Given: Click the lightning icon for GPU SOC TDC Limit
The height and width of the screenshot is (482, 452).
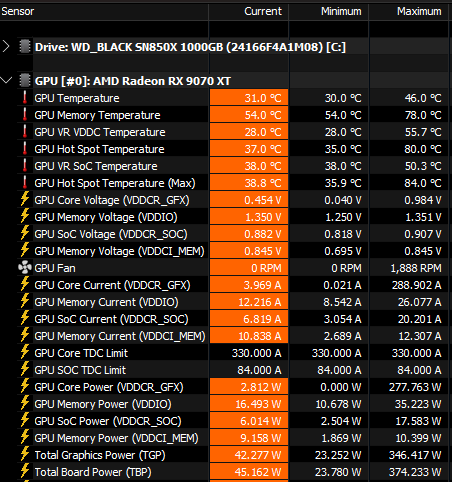Looking at the screenshot, I should point(25,369).
